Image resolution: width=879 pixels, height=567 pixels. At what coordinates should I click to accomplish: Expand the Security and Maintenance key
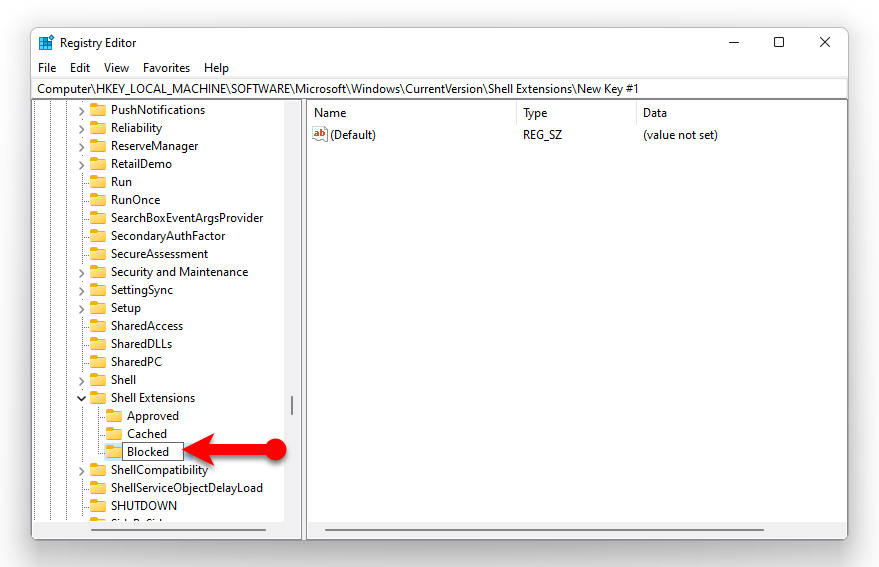[81, 273]
